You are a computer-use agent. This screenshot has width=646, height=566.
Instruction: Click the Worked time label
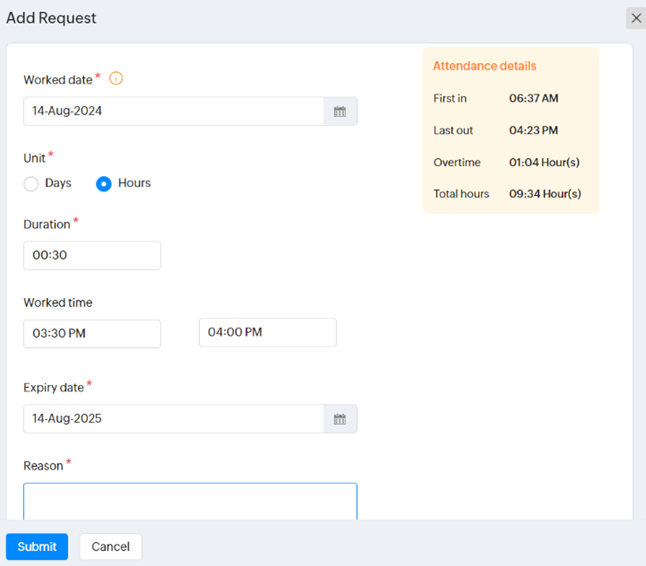[58, 302]
